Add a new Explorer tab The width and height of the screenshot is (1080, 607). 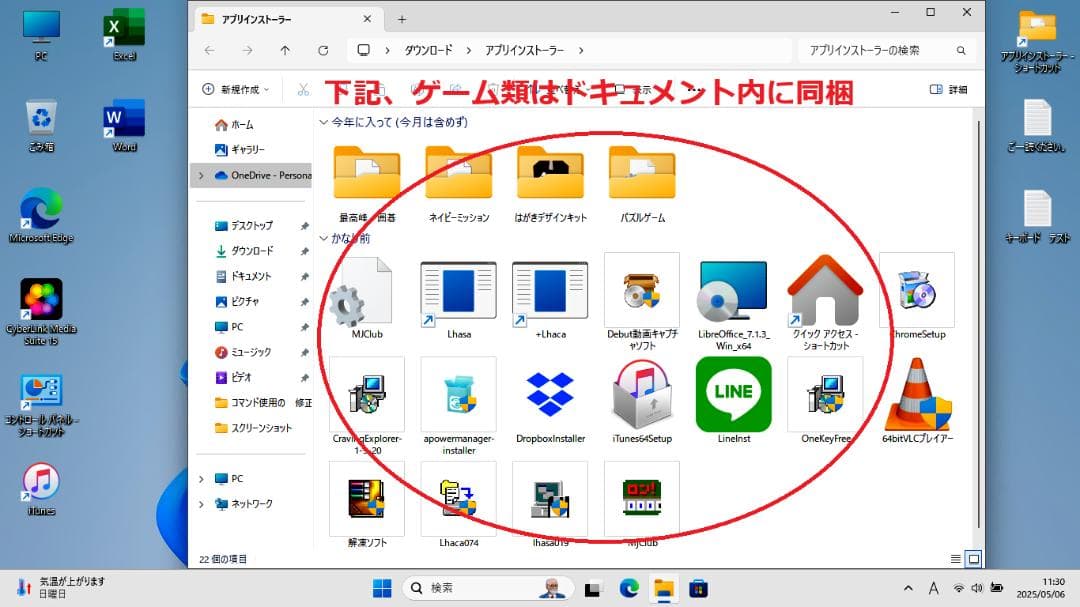pyautogui.click(x=402, y=19)
